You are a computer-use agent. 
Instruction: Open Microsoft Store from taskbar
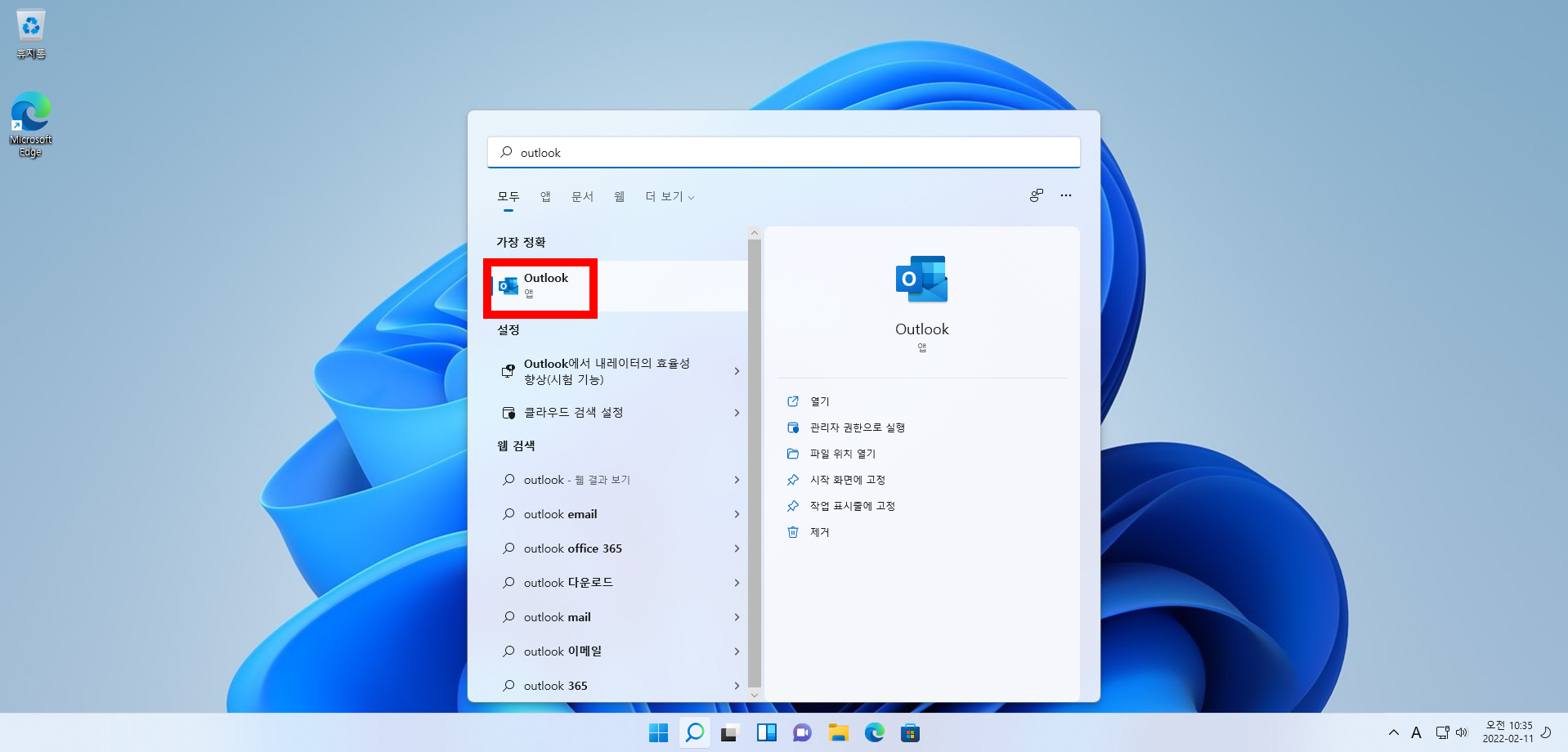pyautogui.click(x=910, y=733)
